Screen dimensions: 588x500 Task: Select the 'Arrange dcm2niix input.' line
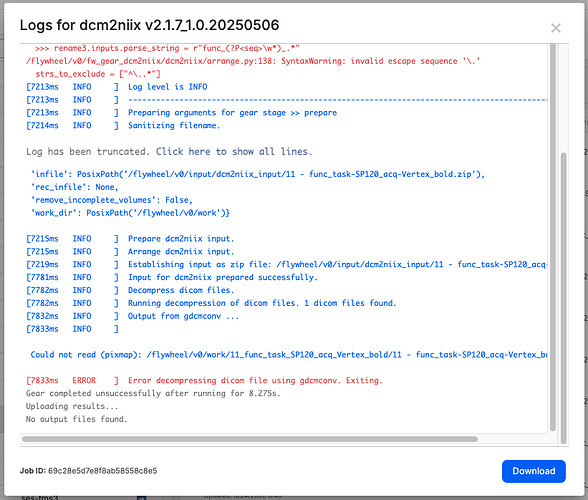click(x=130, y=251)
